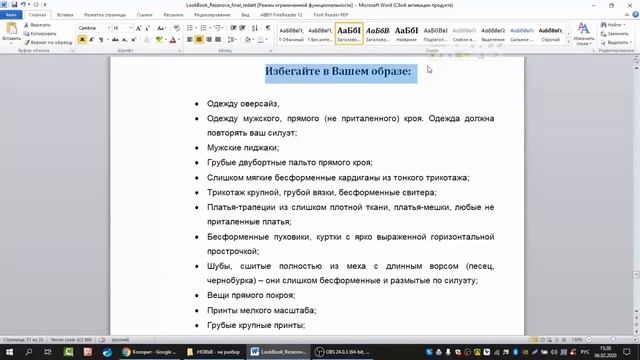
Task: Apply red font color (A icon)
Action: [173, 40]
